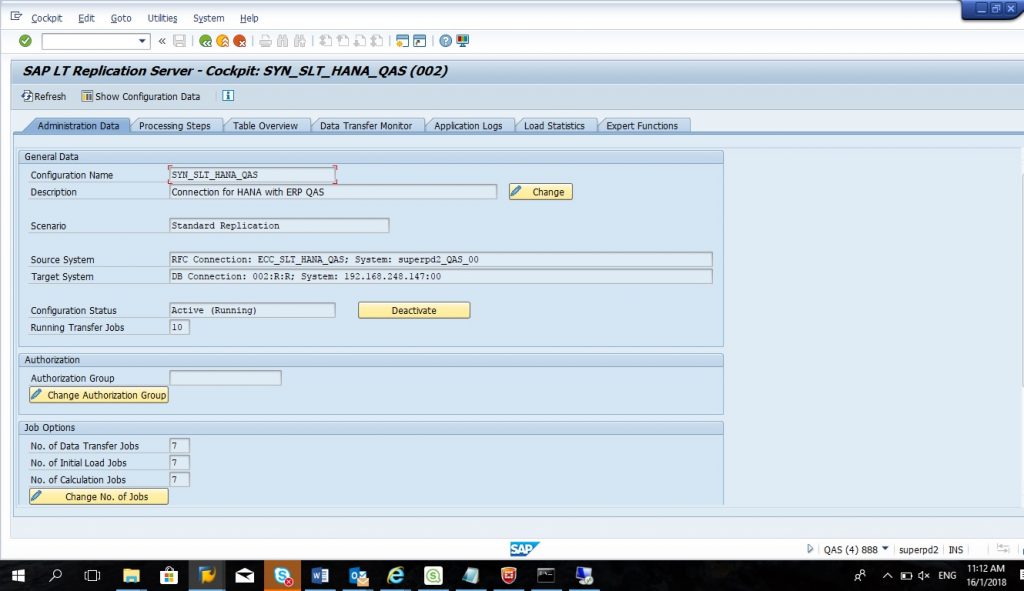Click the green Enter checkmark icon
The width and height of the screenshot is (1024, 591).
pyautogui.click(x=25, y=41)
